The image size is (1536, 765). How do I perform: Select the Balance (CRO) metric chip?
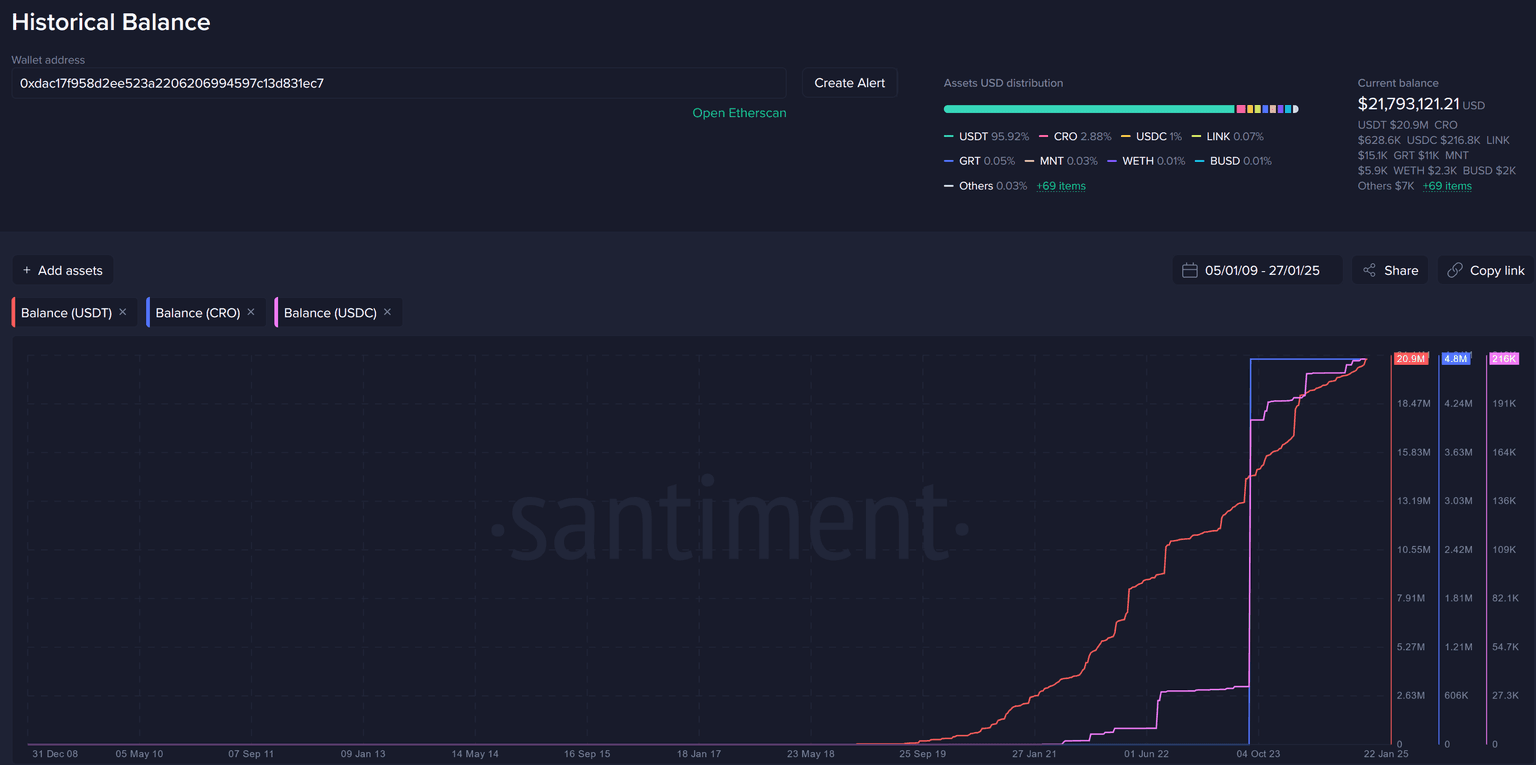(x=197, y=313)
